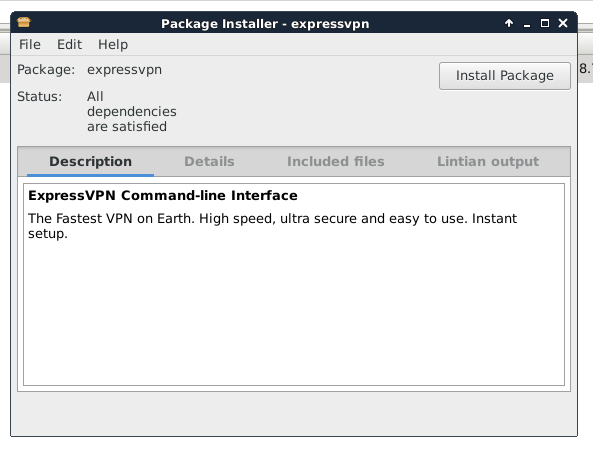Screen dimensions: 593x452
Task: Switch to the Included files tab
Action: click(335, 162)
